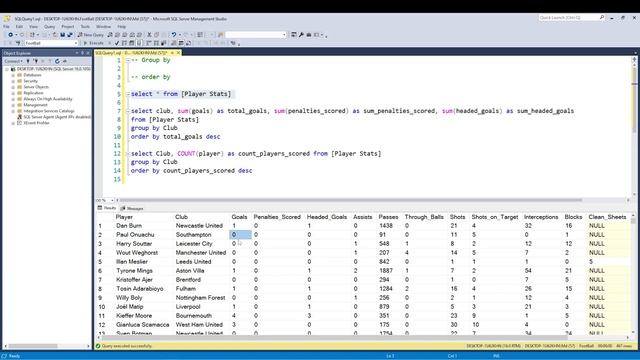Click the Object Explorer horizontal scrollbar
This screenshot has width=640, height=360.
click(x=46, y=346)
